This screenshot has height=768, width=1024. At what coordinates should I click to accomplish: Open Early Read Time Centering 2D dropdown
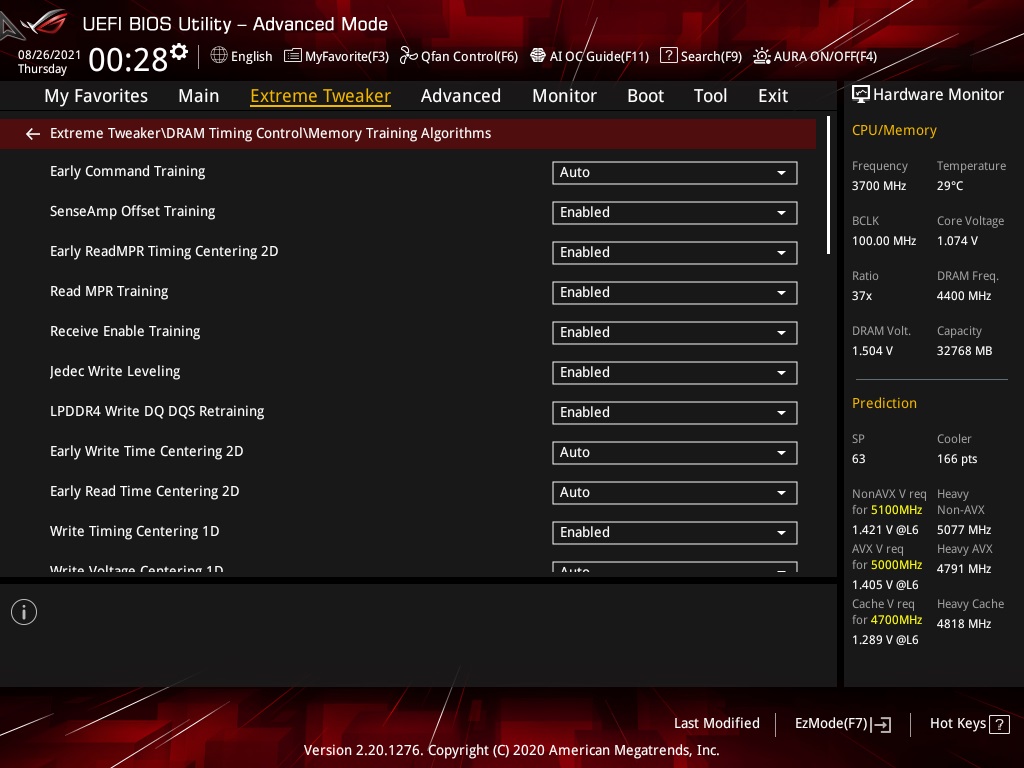[x=675, y=492]
